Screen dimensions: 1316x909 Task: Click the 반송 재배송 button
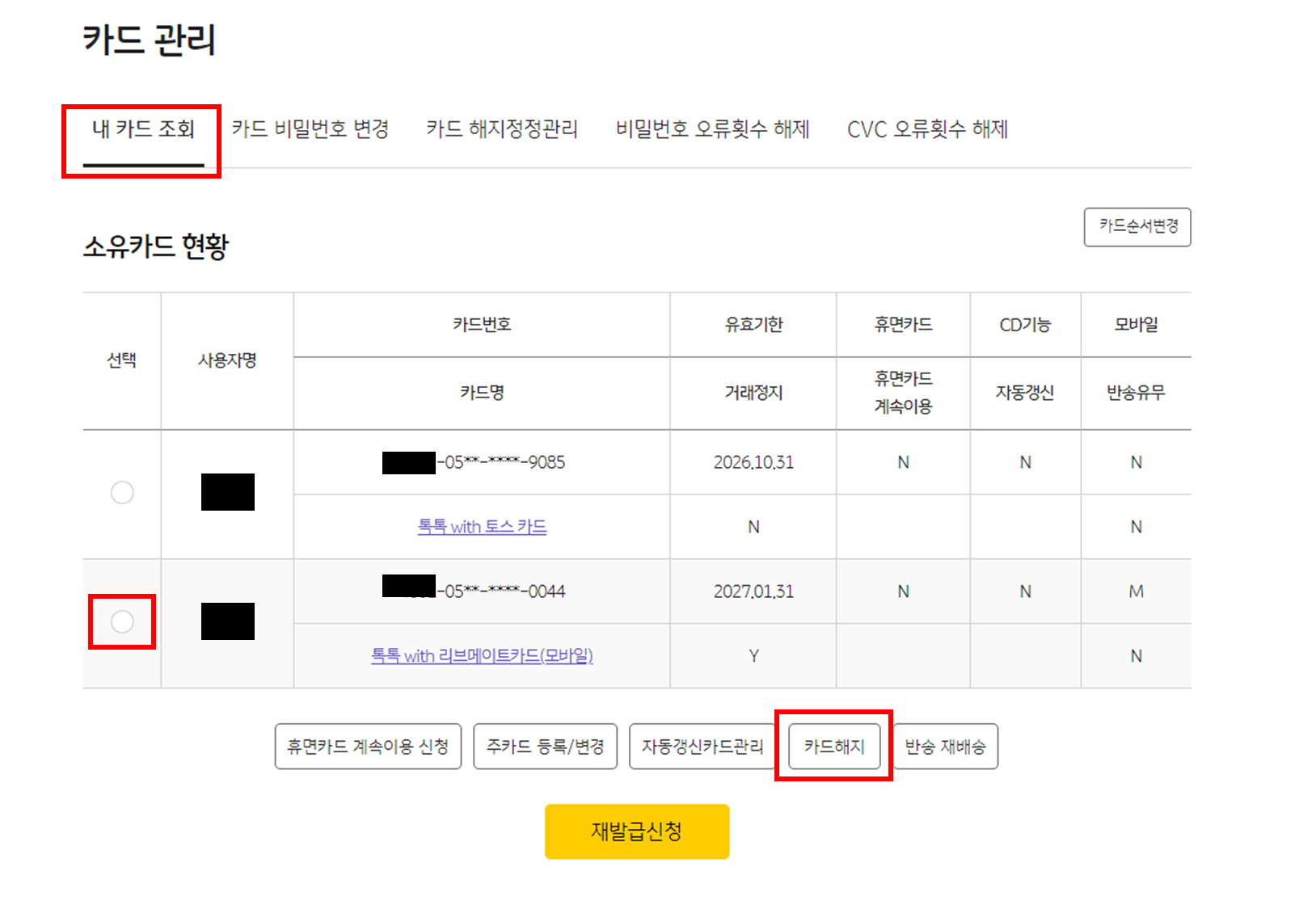point(945,747)
